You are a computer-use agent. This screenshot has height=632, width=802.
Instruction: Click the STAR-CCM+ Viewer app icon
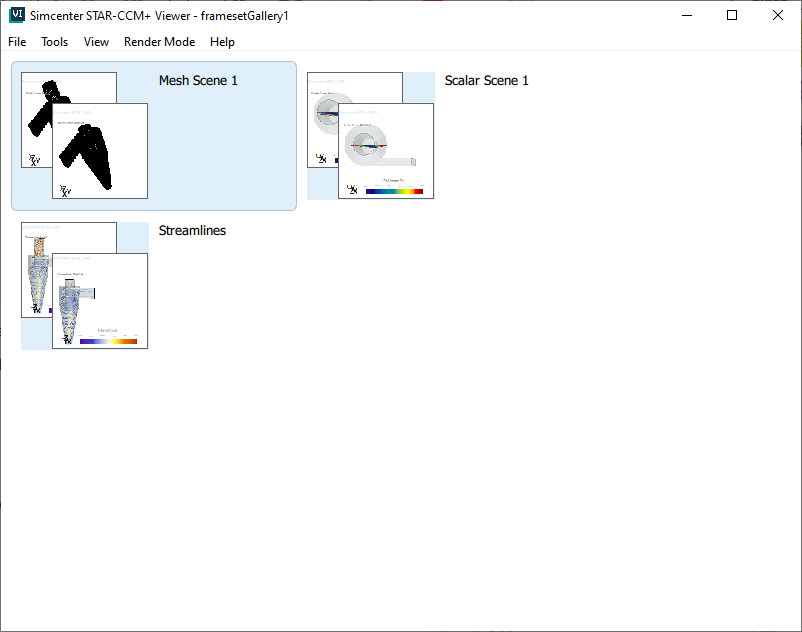point(17,15)
